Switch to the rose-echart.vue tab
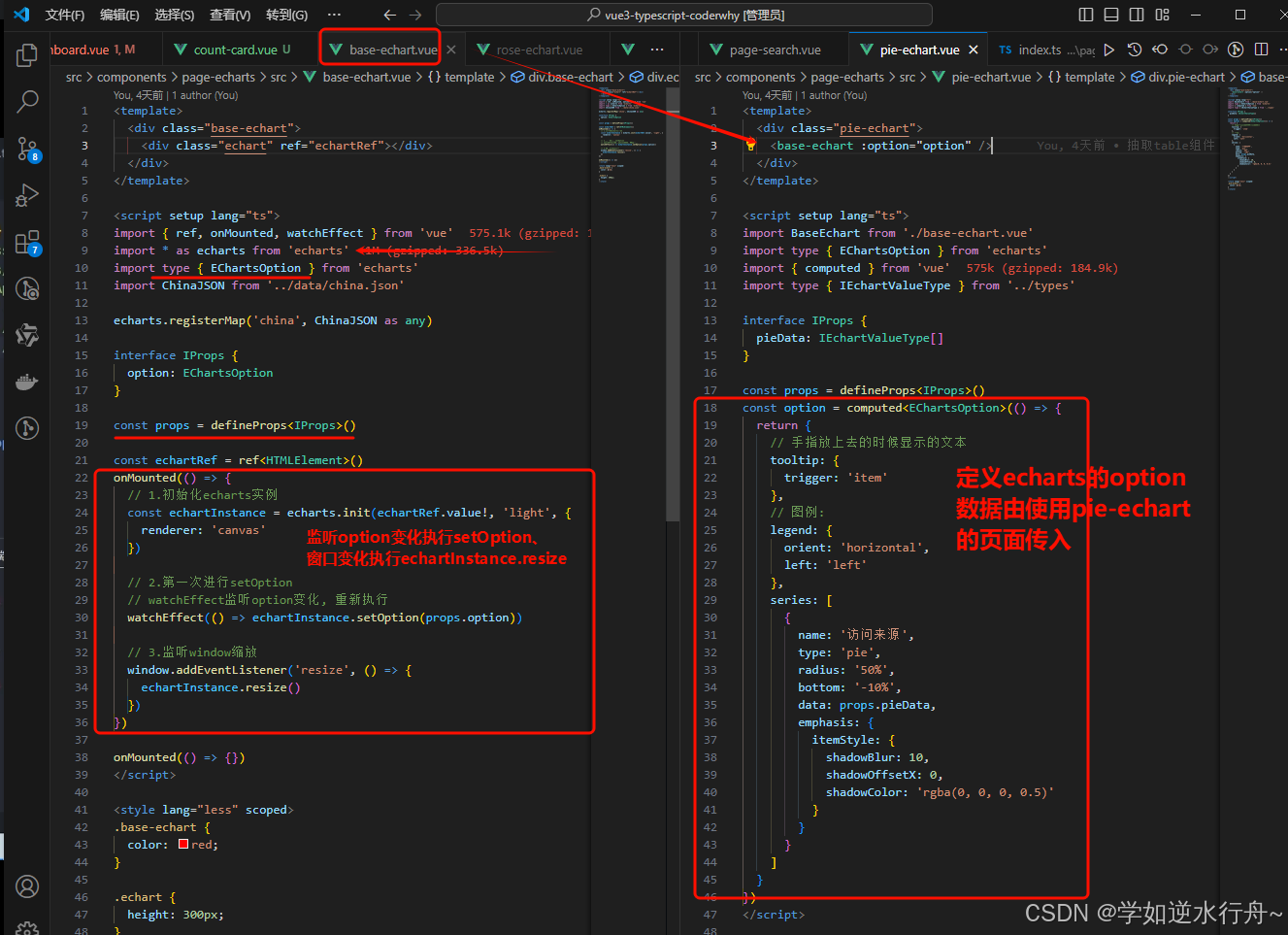1288x935 pixels. click(x=539, y=50)
